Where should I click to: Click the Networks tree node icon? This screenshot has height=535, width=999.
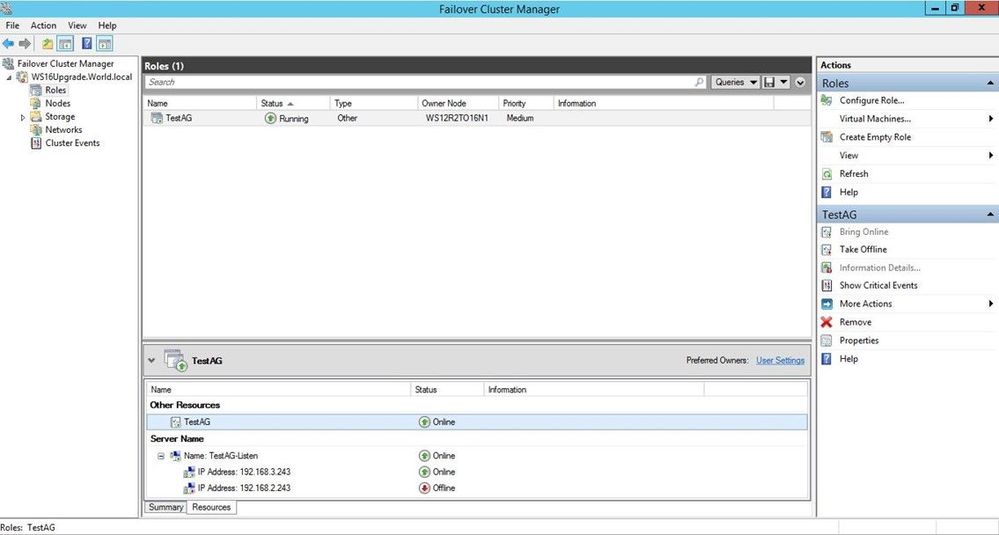point(36,130)
